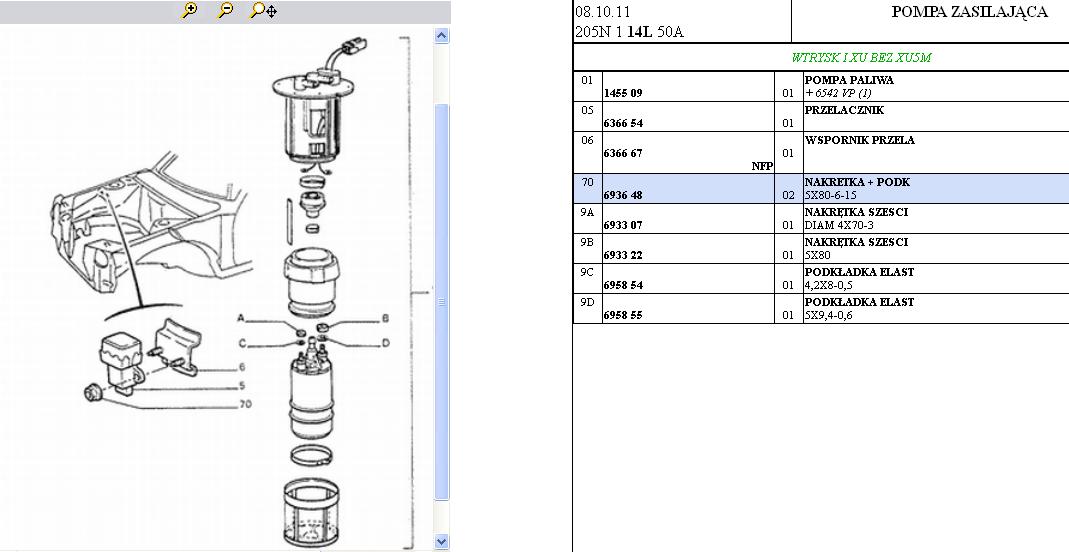Click the POMPA ZASILAJĄCA title

(968, 13)
